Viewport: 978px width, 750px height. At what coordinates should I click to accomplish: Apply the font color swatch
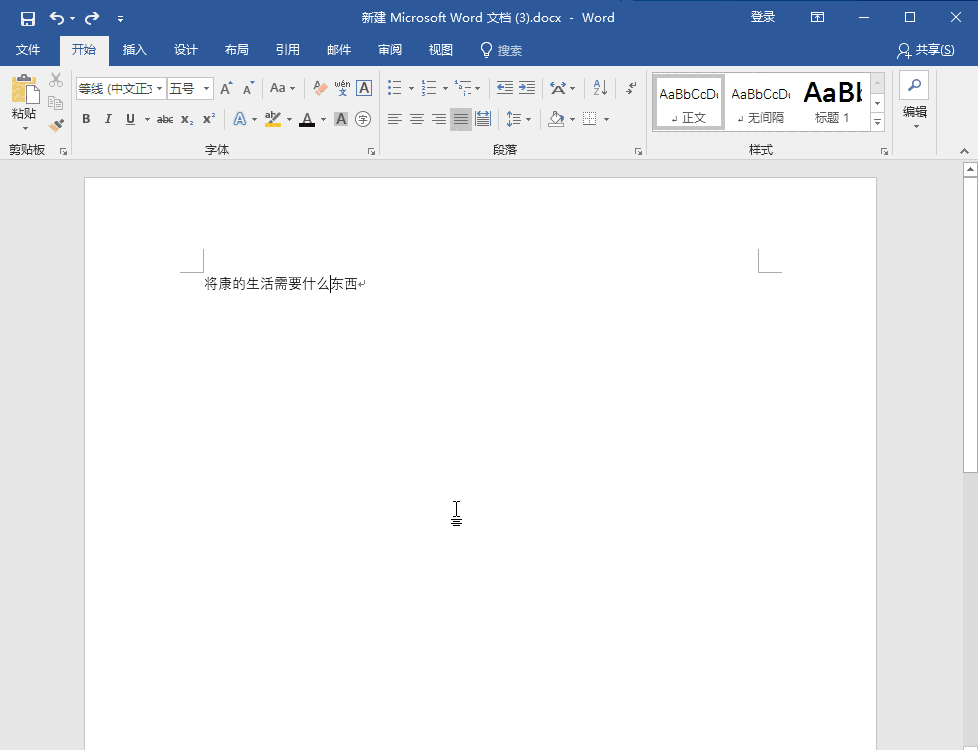point(307,119)
